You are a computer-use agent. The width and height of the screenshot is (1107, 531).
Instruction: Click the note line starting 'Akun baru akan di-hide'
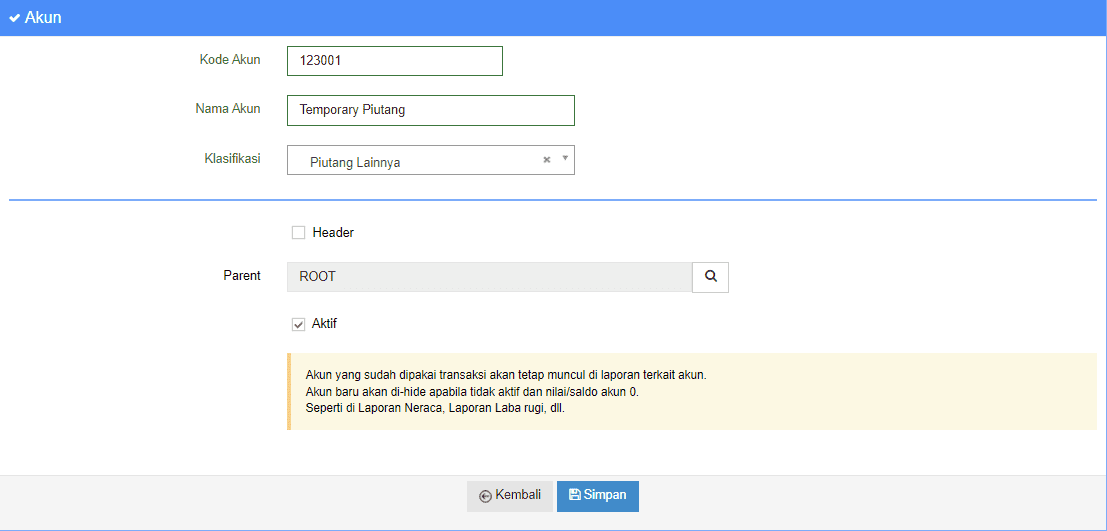472,391
